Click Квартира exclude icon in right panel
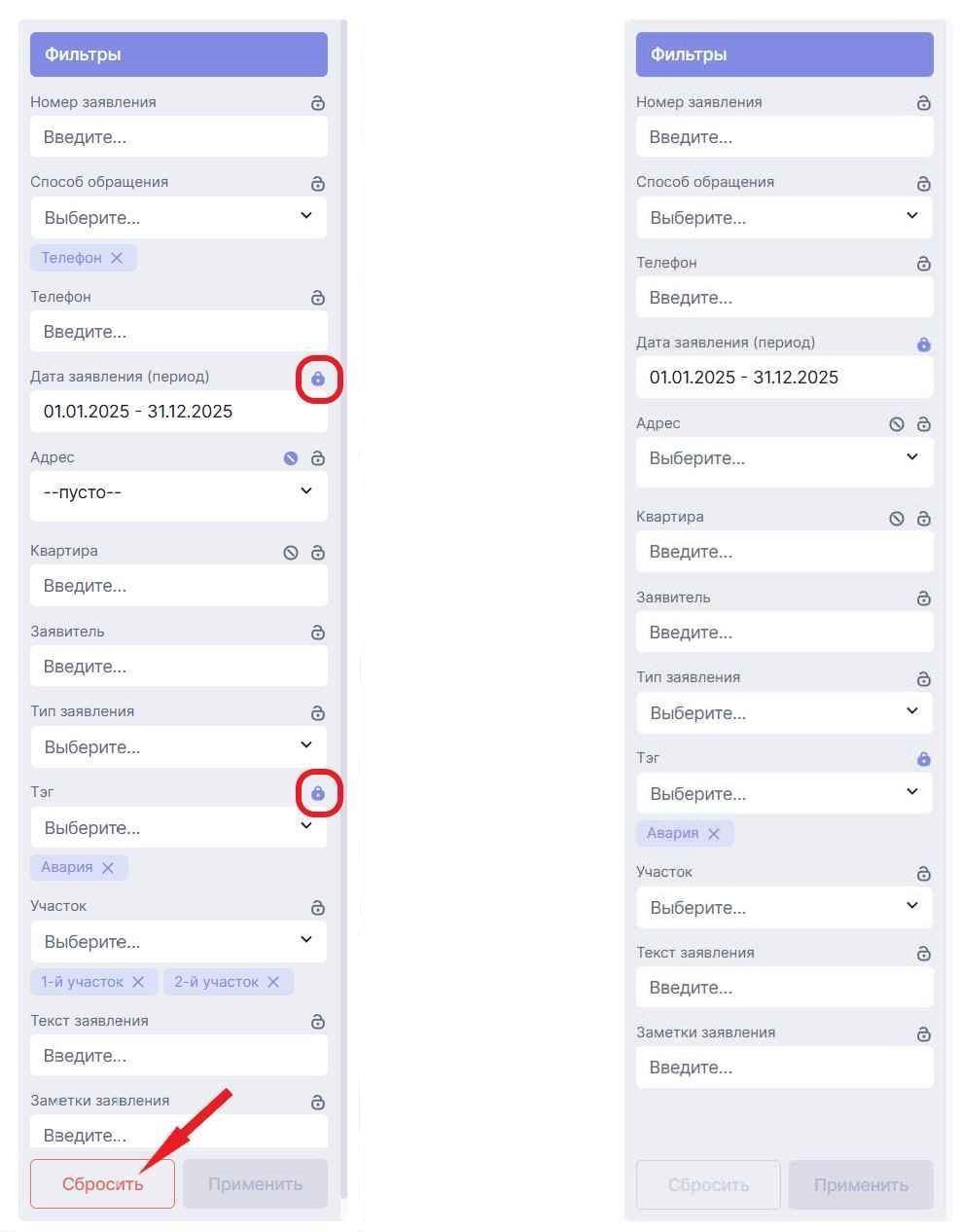 pyautogui.click(x=897, y=519)
